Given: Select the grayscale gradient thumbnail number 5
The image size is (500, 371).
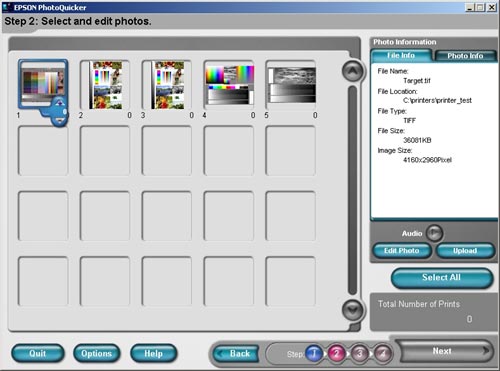Looking at the screenshot, I should 291,85.
